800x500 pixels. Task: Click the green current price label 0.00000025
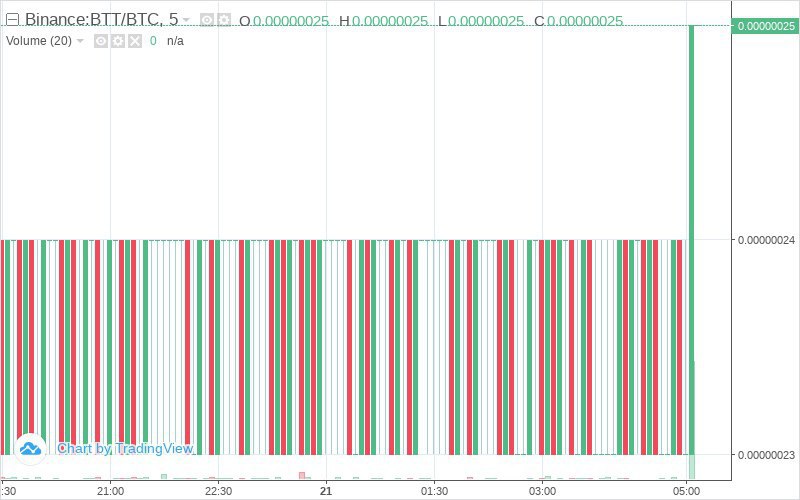coord(765,26)
